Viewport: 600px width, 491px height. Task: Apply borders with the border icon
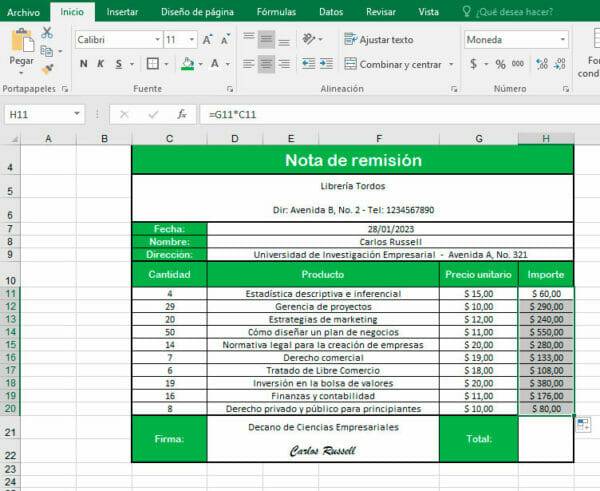click(x=153, y=64)
